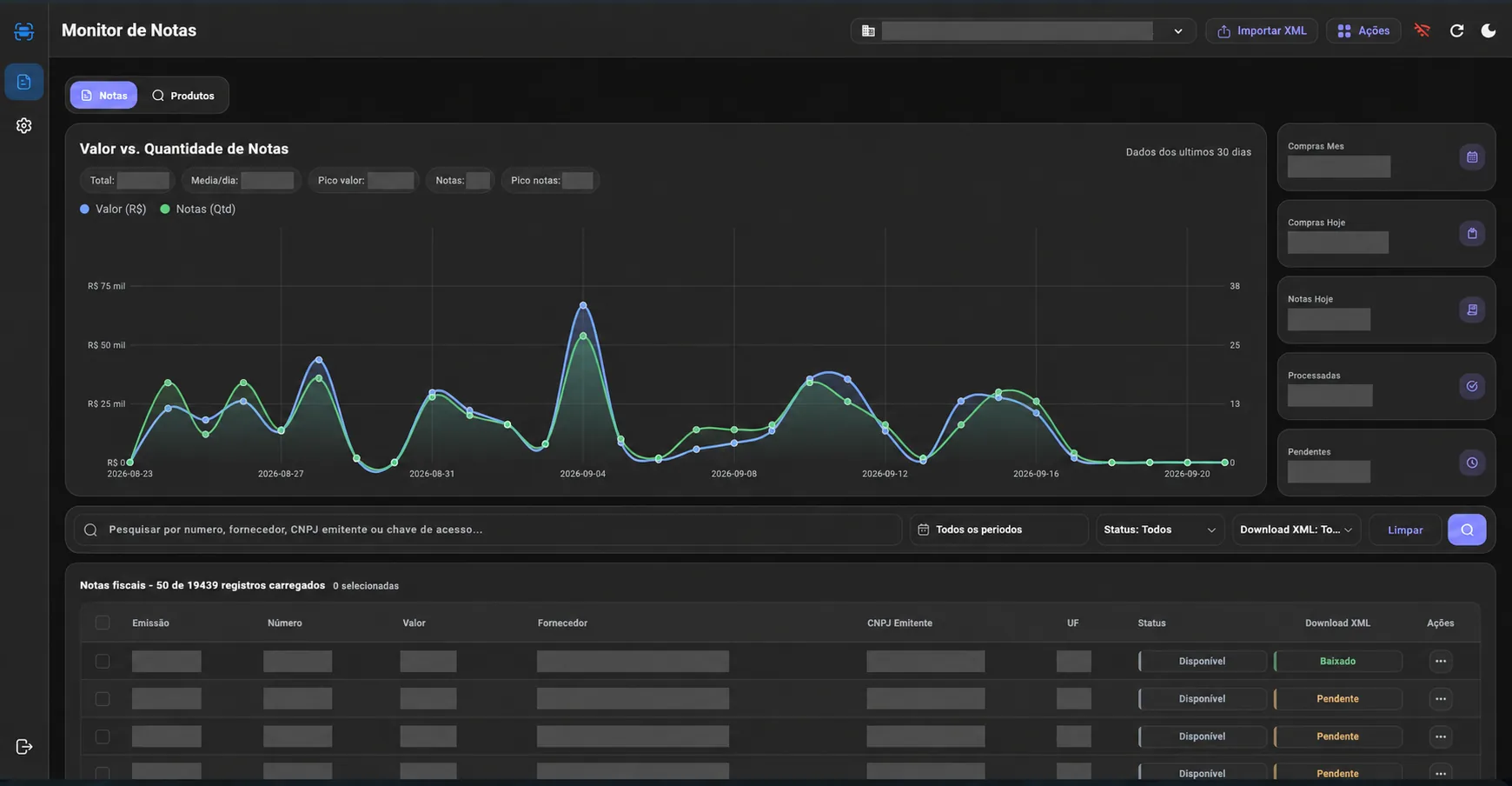Click the app logo icon in sidebar
This screenshot has width=1512, height=786.
23,31
